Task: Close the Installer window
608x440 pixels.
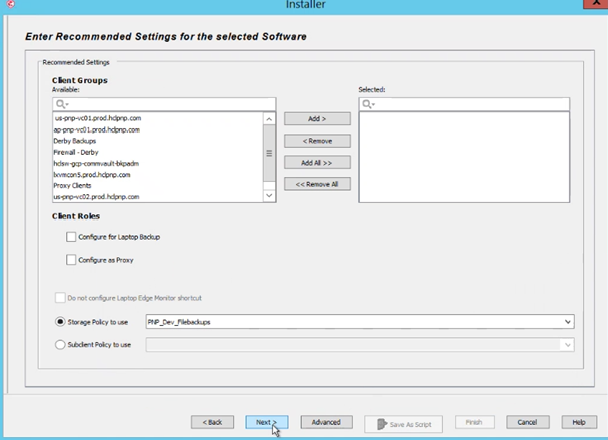Action: [x=596, y=3]
